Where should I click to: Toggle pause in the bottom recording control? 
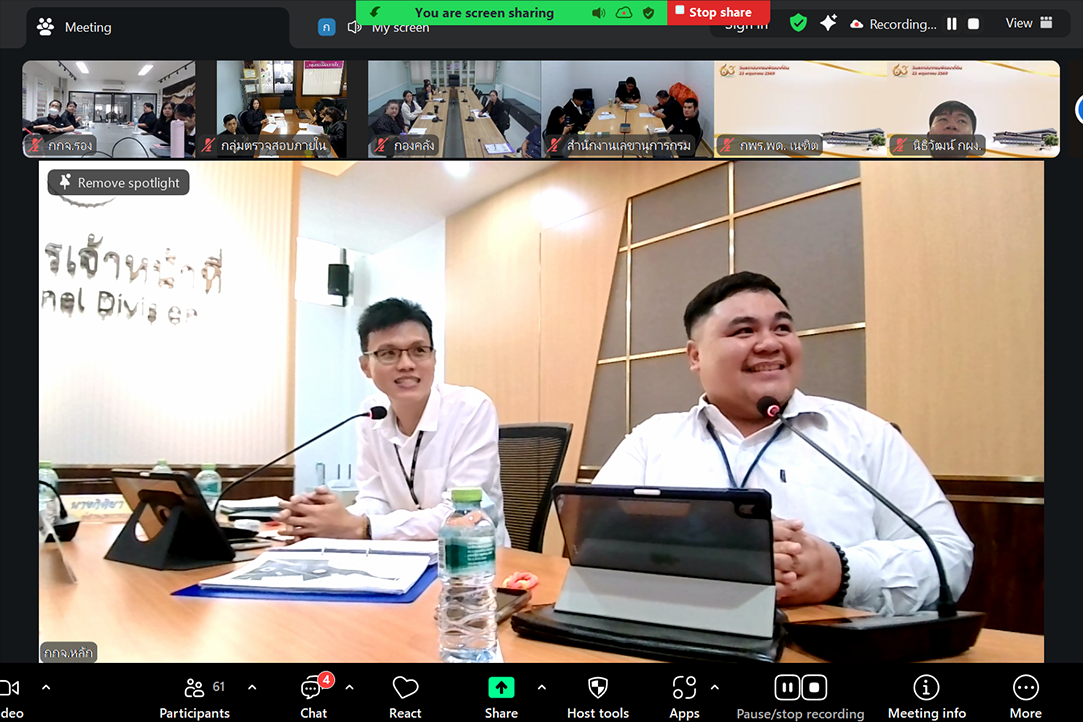[787, 687]
